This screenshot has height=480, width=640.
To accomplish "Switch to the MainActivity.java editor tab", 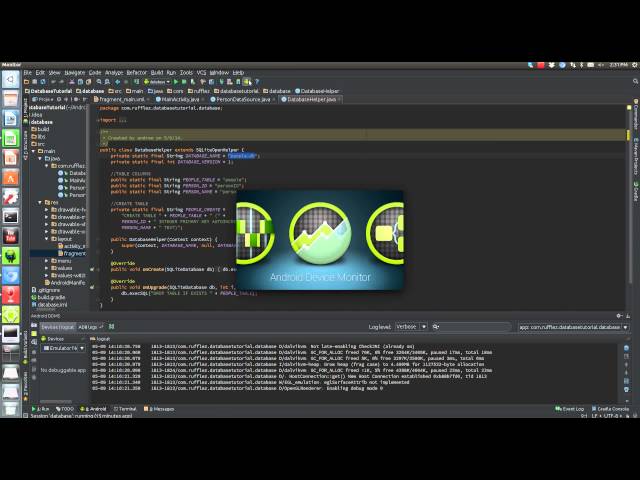I will coord(180,99).
